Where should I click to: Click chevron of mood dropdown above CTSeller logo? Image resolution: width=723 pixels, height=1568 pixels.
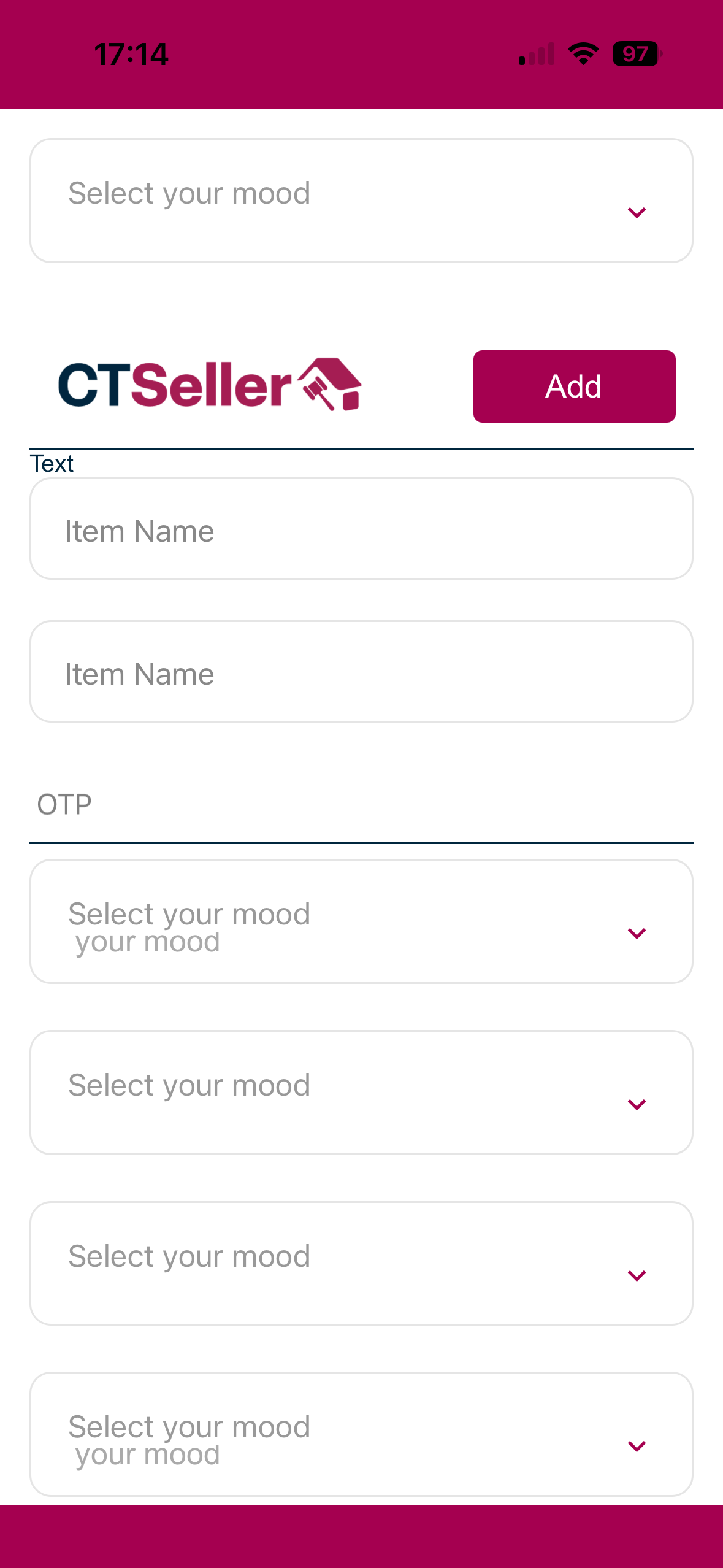tap(637, 213)
